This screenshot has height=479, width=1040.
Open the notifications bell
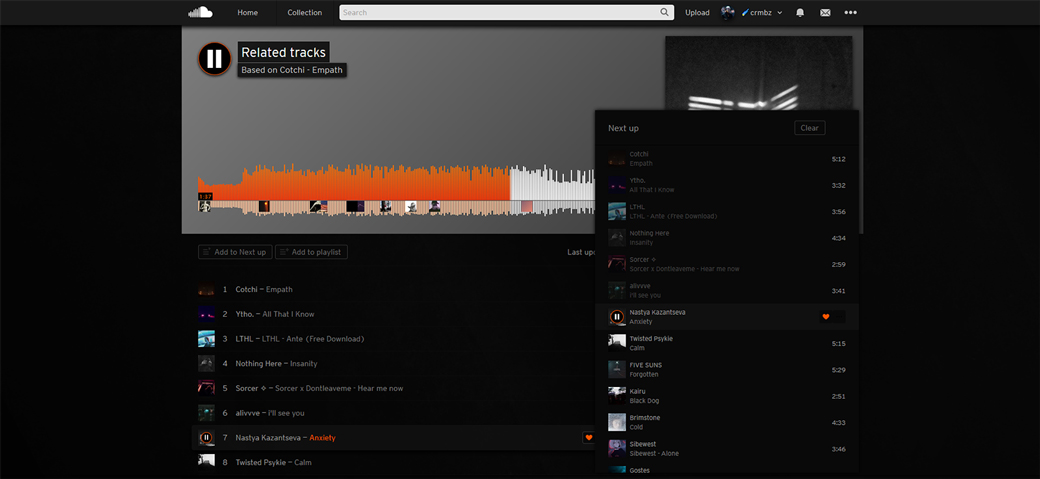click(x=800, y=13)
